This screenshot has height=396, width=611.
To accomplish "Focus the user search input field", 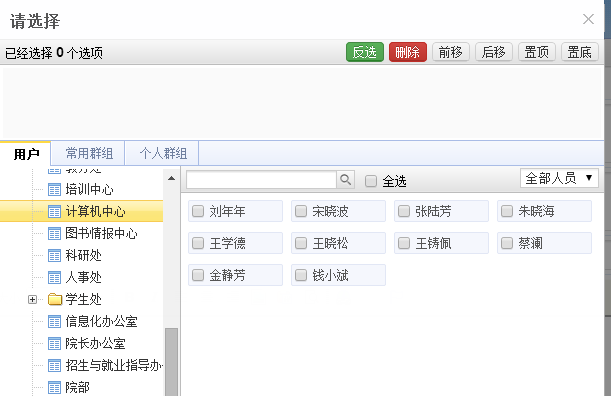I will pos(261,180).
